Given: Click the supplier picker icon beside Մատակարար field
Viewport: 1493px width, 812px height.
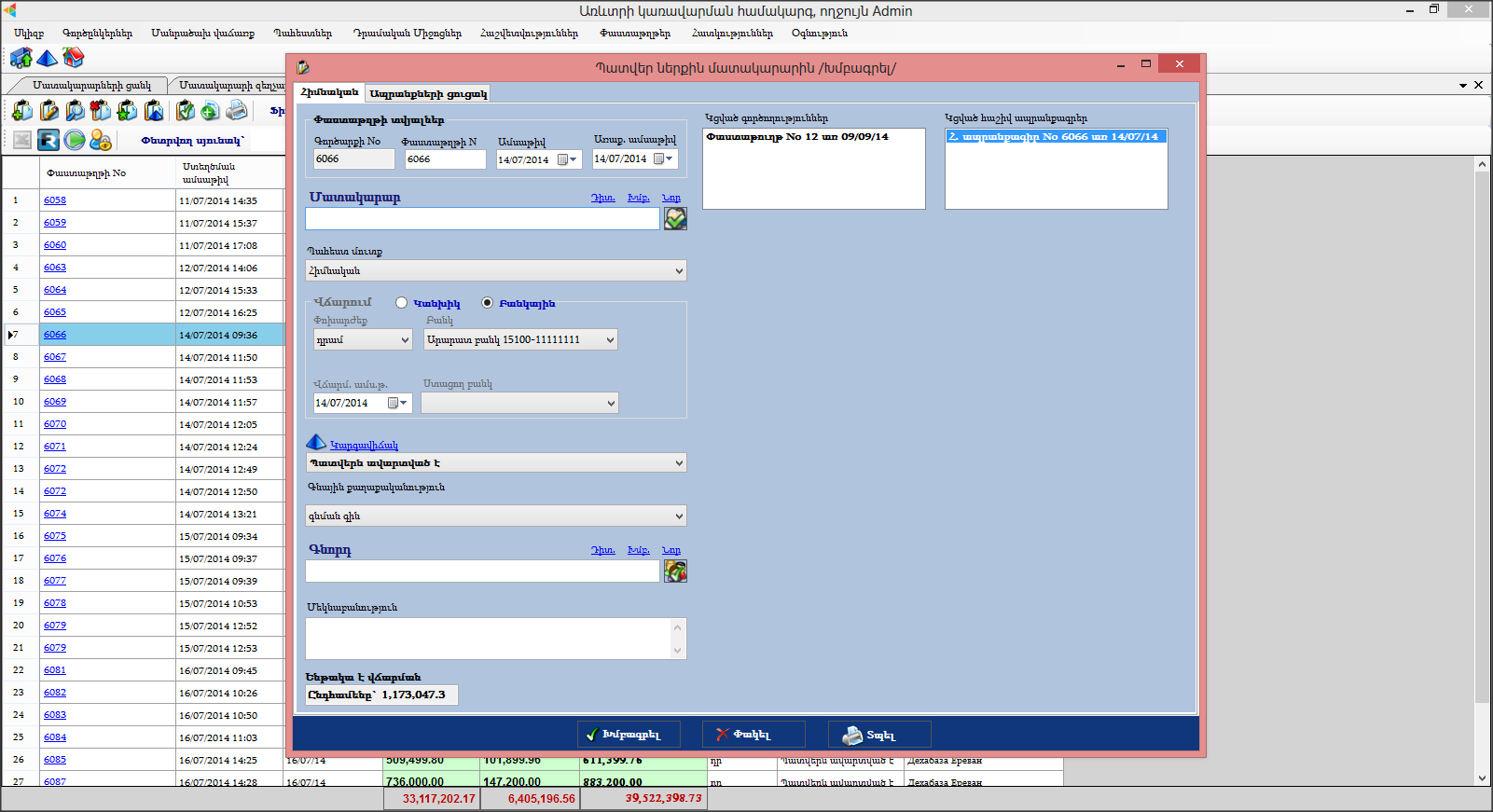Looking at the screenshot, I should [675, 218].
